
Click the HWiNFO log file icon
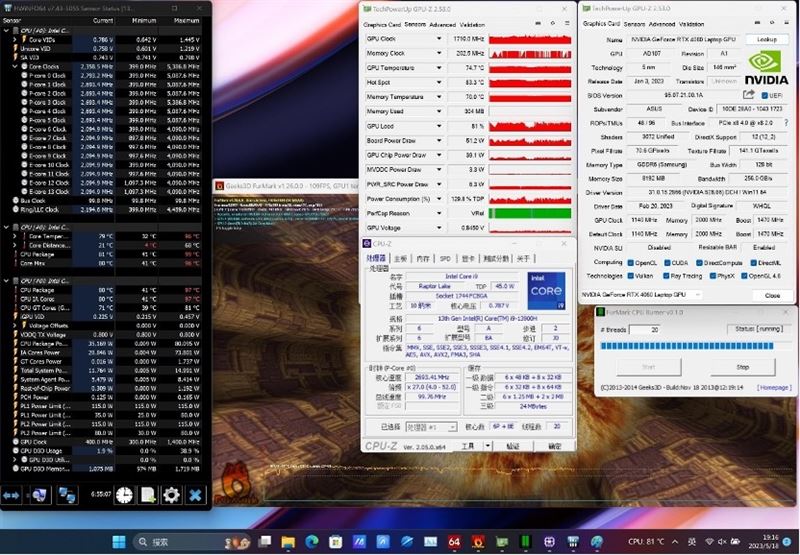[148, 495]
